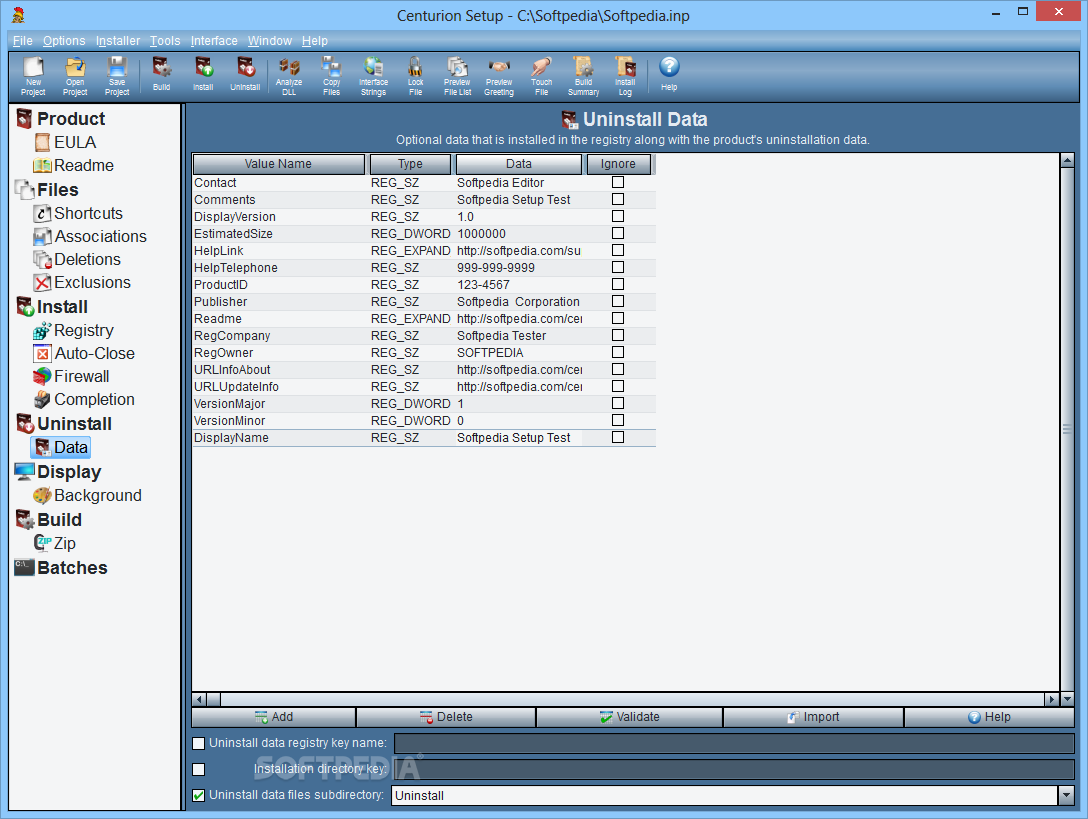The width and height of the screenshot is (1088, 819).
Task: Open the Interface menu
Action: coord(214,41)
